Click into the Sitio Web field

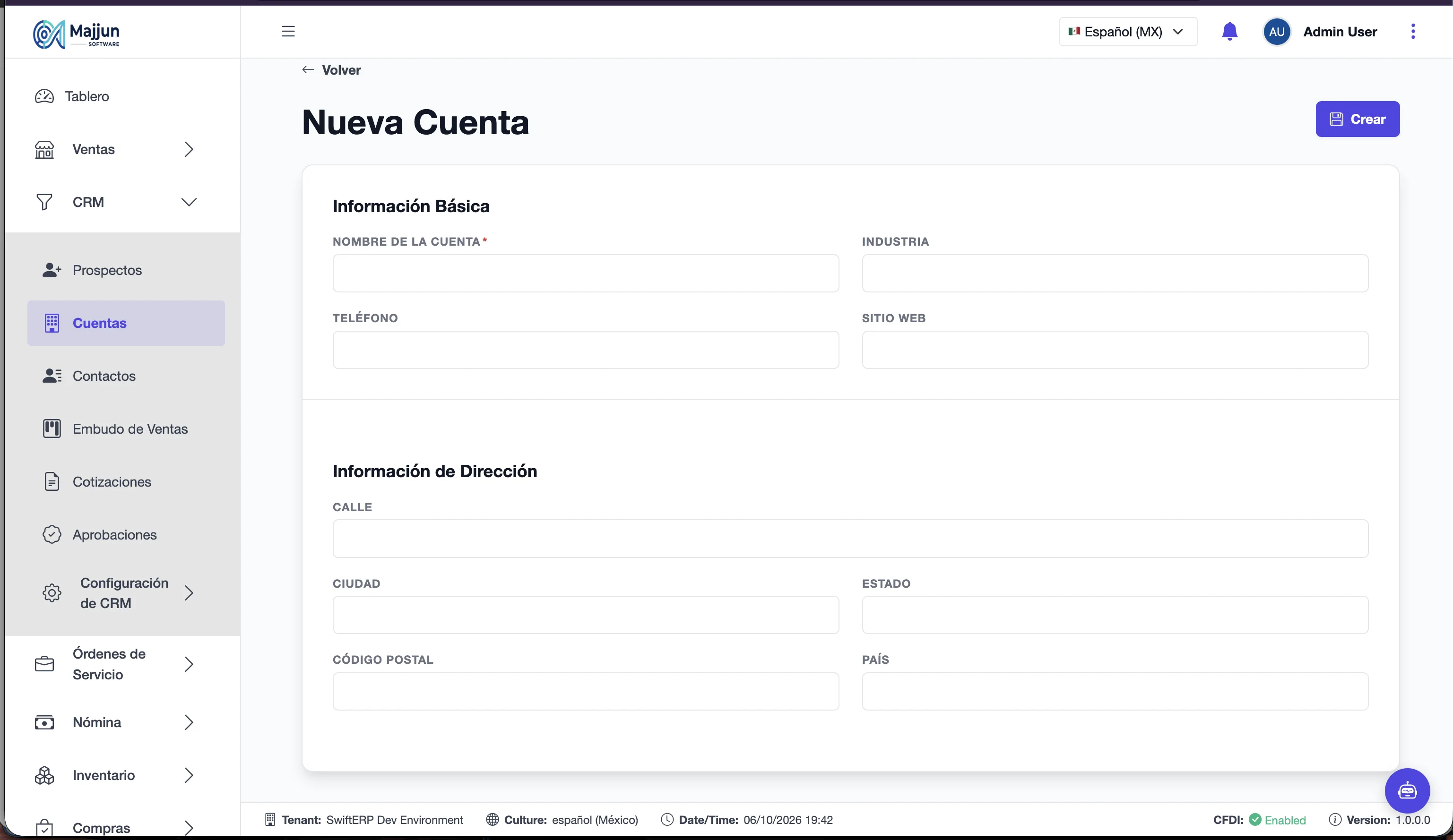coord(1115,350)
